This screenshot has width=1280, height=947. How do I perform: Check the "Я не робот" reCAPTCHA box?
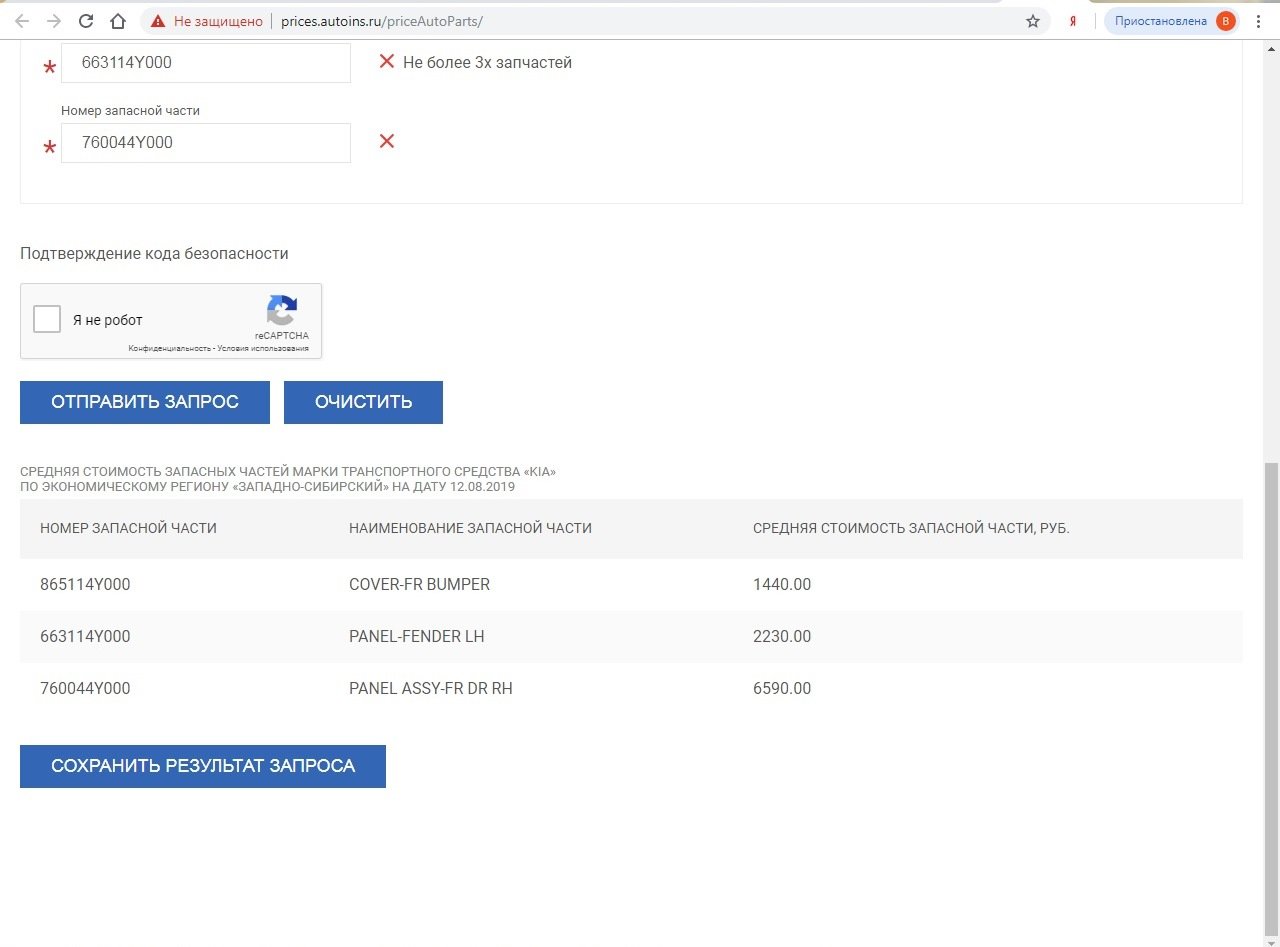tap(47, 319)
